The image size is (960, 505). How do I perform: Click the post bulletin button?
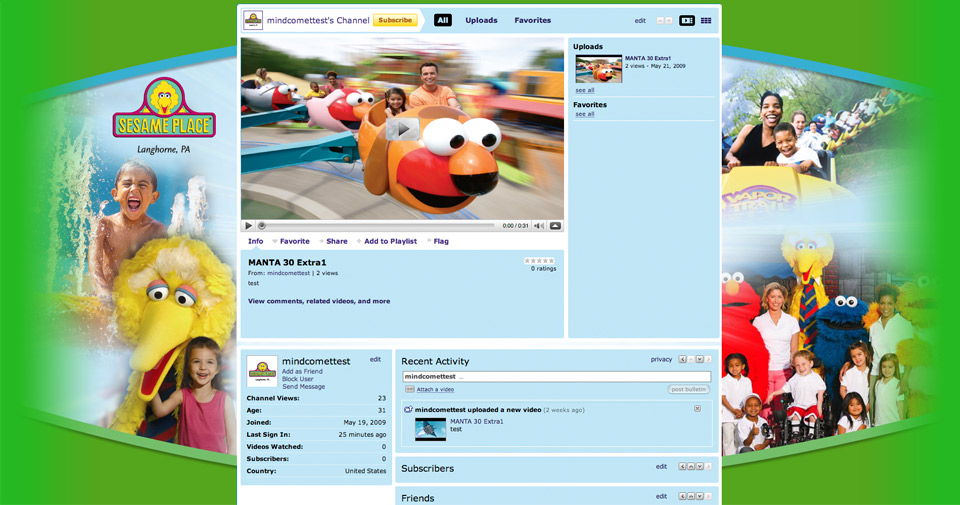point(689,389)
